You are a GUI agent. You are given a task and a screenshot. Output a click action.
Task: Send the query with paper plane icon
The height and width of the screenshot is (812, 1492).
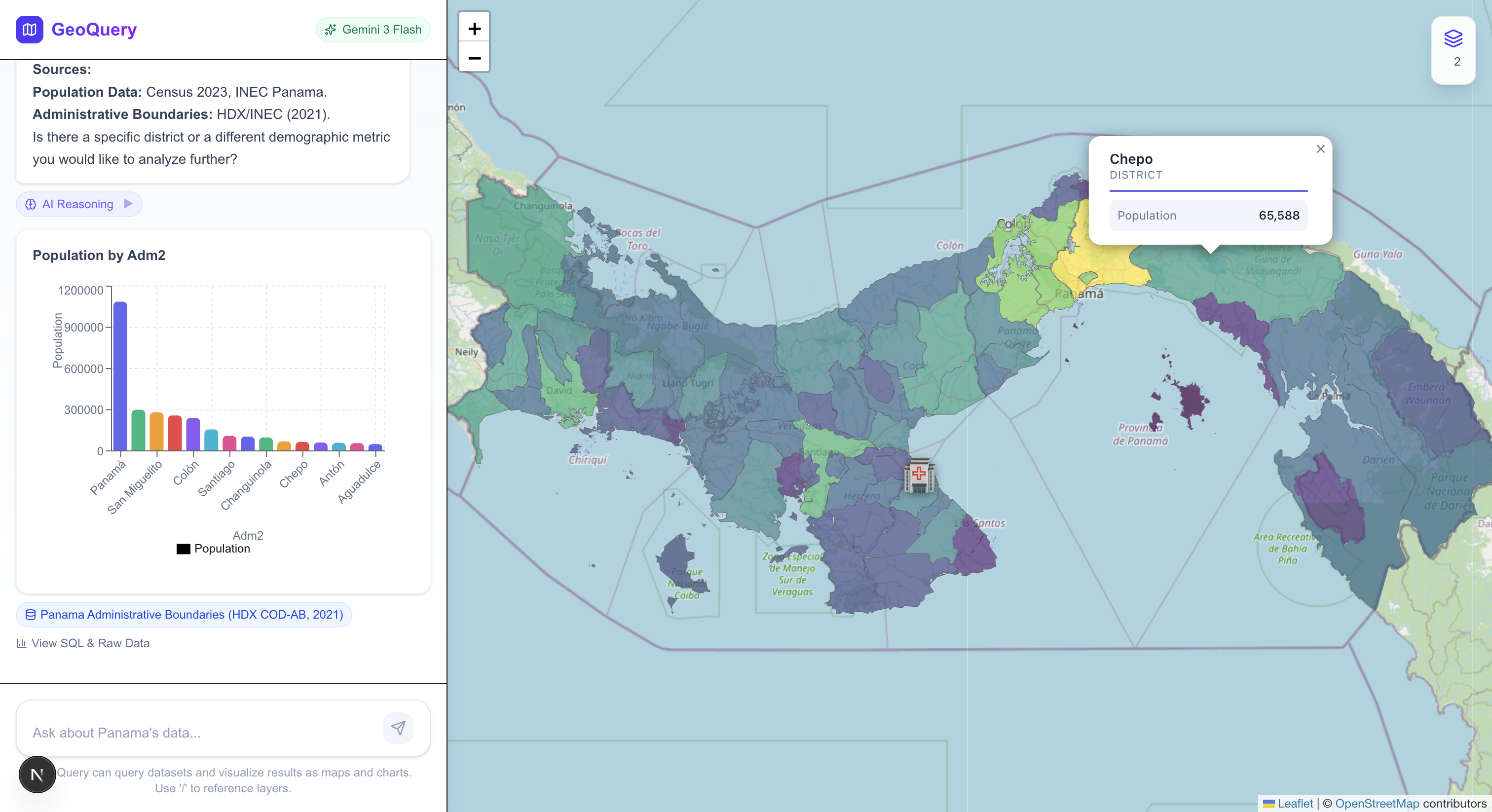398,728
